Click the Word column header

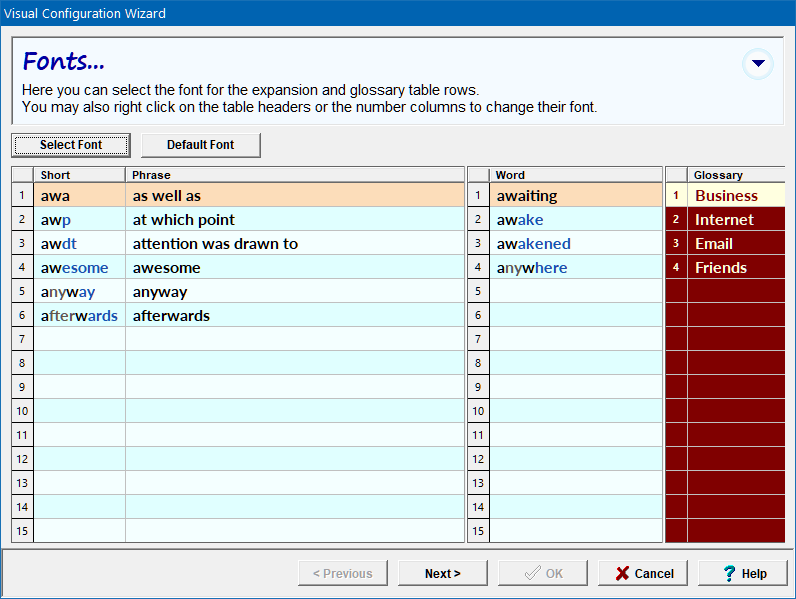(x=575, y=175)
